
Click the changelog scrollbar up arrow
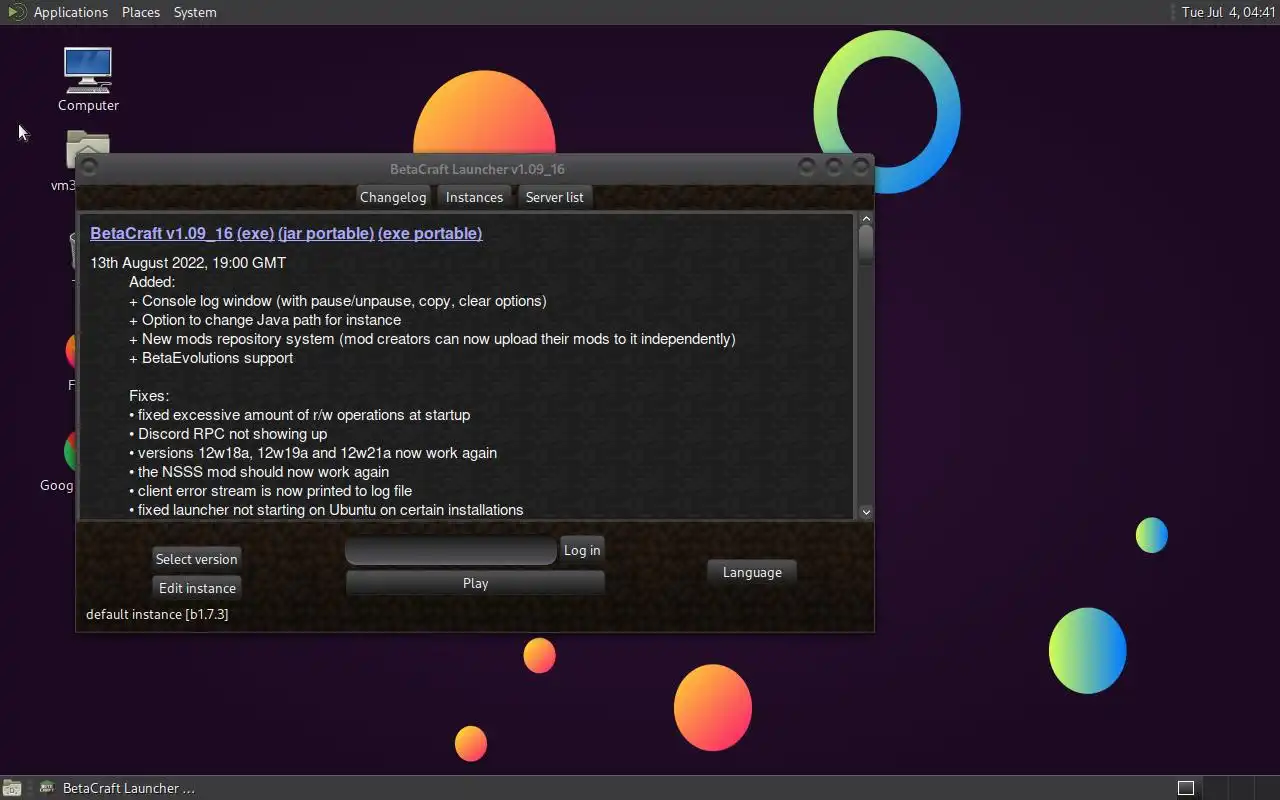[x=866, y=219]
